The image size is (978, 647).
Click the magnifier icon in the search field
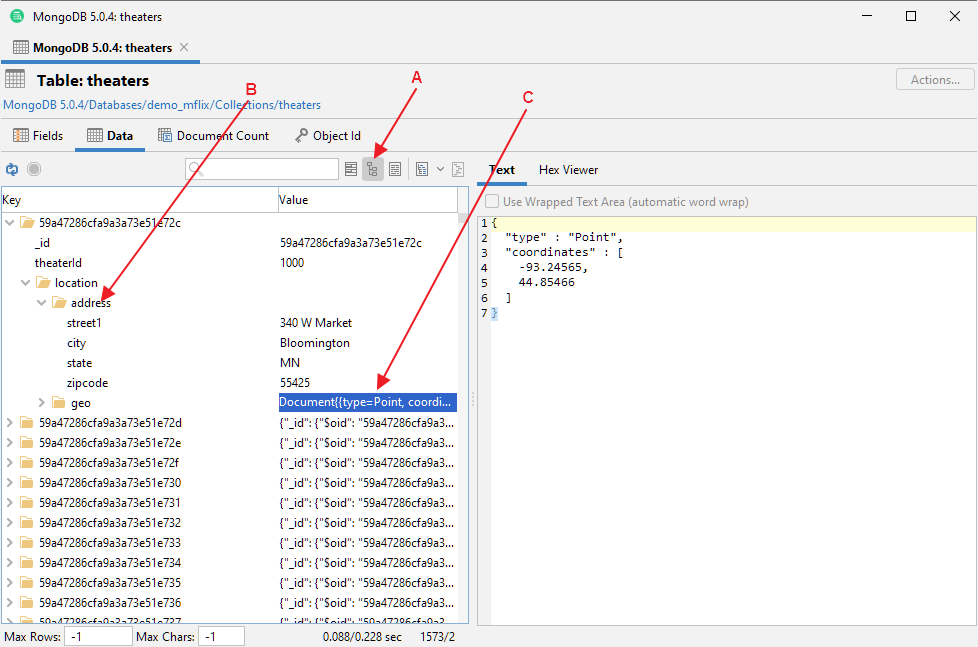tap(196, 169)
